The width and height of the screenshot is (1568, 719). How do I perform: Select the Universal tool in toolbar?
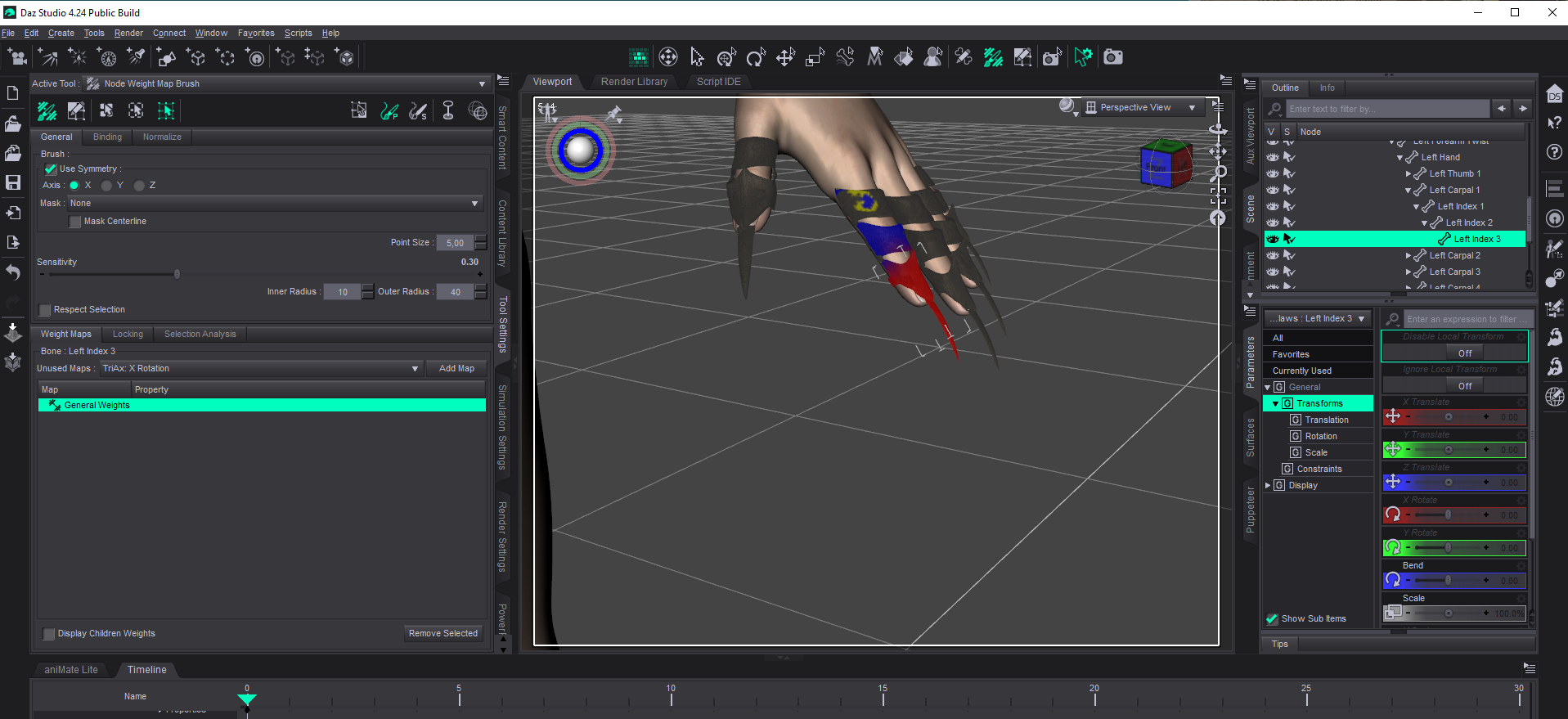click(x=726, y=57)
